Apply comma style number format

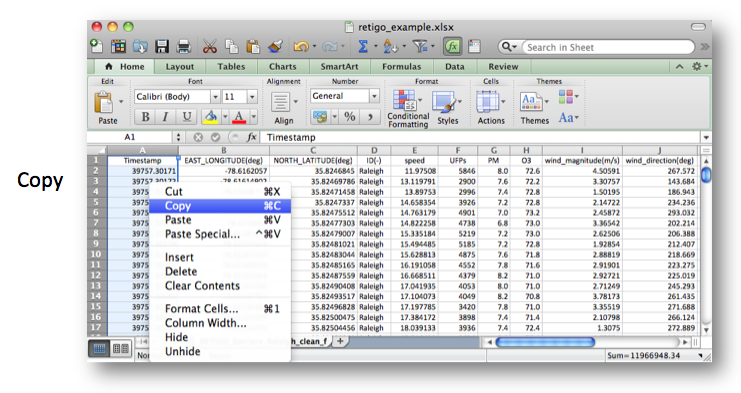click(x=370, y=116)
